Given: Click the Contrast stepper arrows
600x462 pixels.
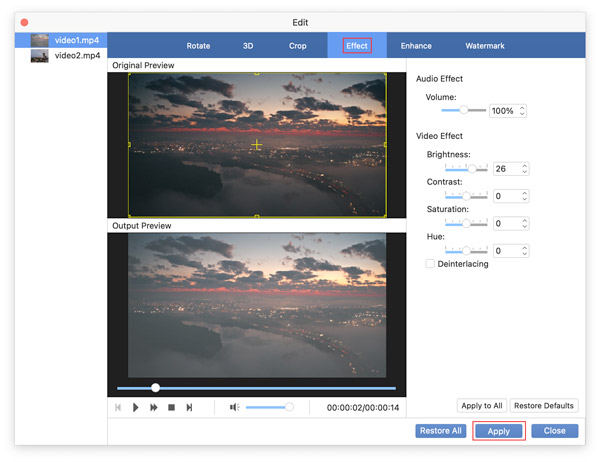Looking at the screenshot, I should [x=524, y=196].
